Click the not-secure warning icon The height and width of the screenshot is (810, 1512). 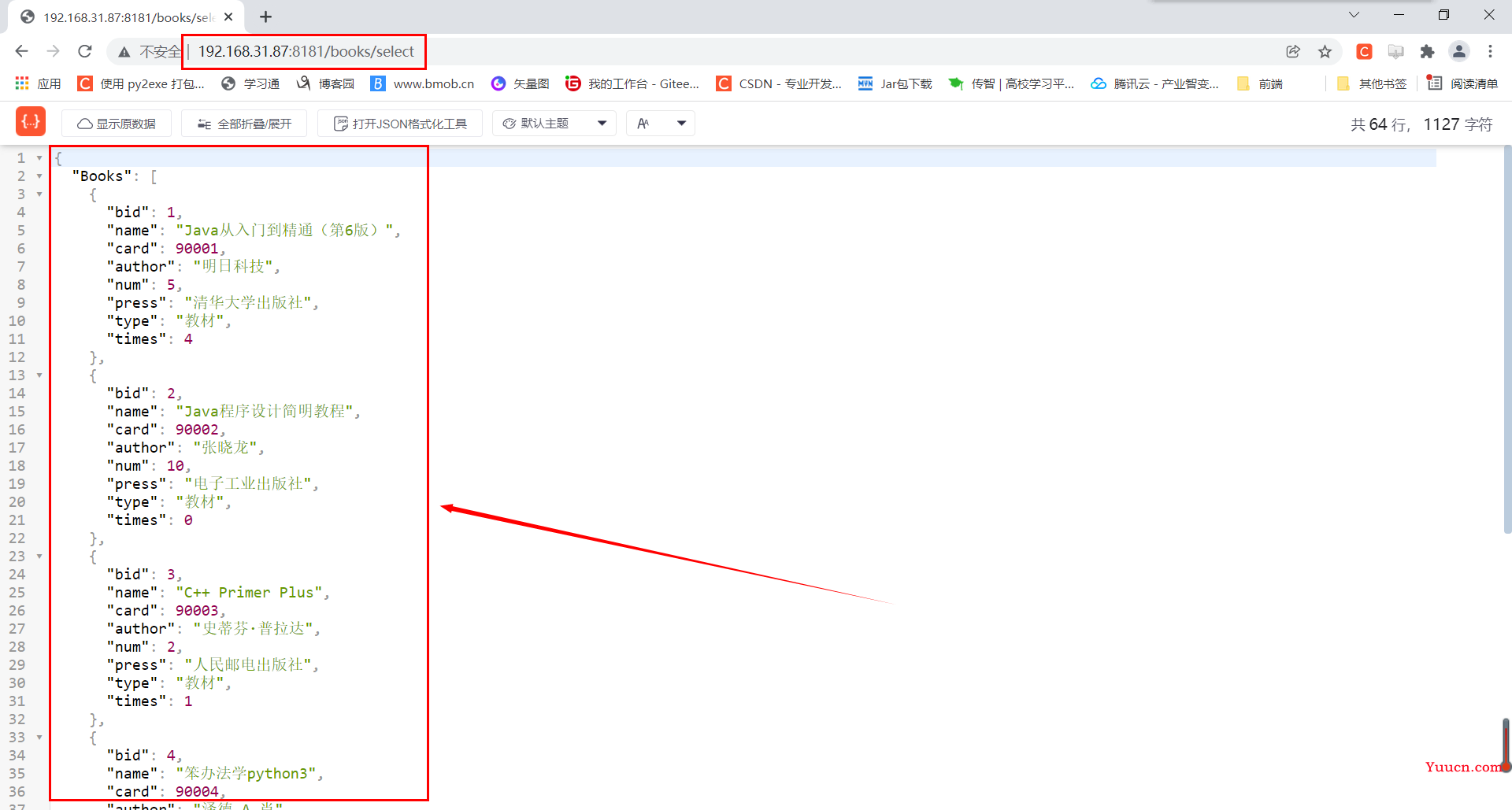pyautogui.click(x=124, y=52)
